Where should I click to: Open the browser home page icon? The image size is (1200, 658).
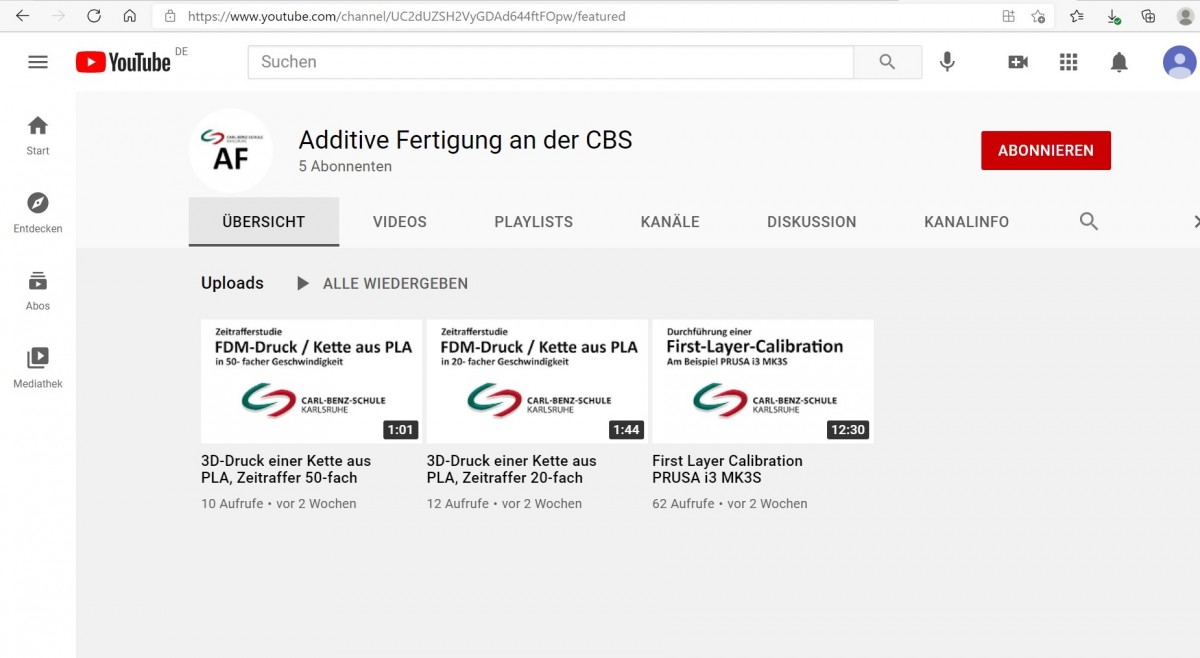[130, 16]
